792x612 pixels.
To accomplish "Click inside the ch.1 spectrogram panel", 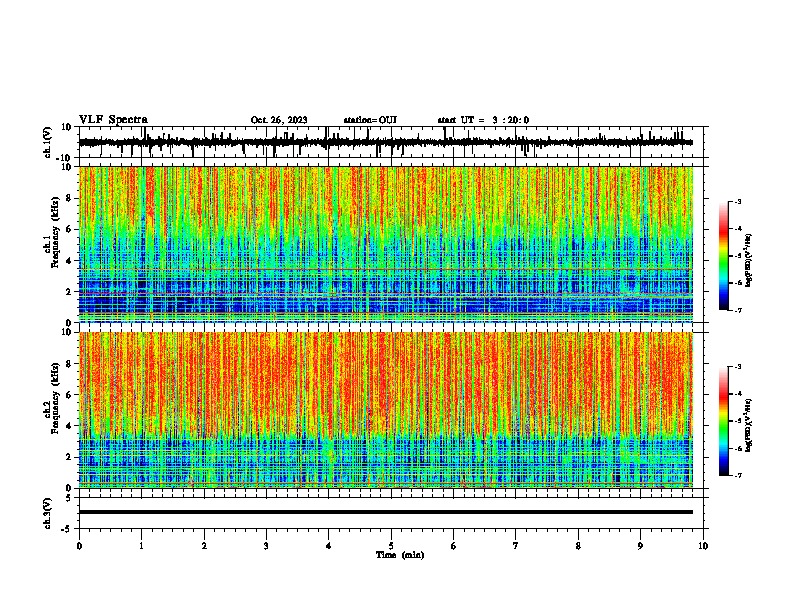I will pos(386,244).
